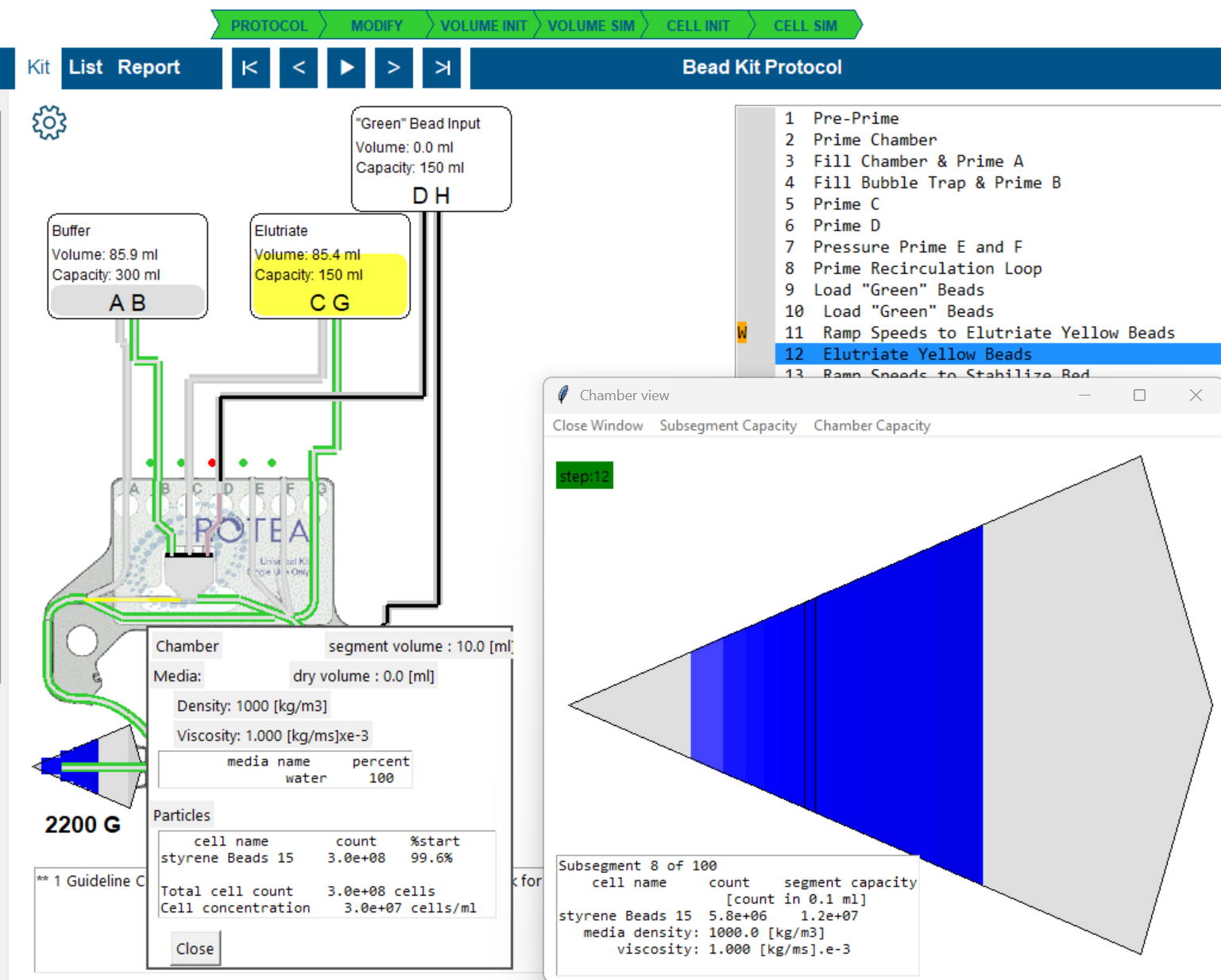1221x980 pixels.
Task: Switch to the List view tab
Action: (85, 68)
